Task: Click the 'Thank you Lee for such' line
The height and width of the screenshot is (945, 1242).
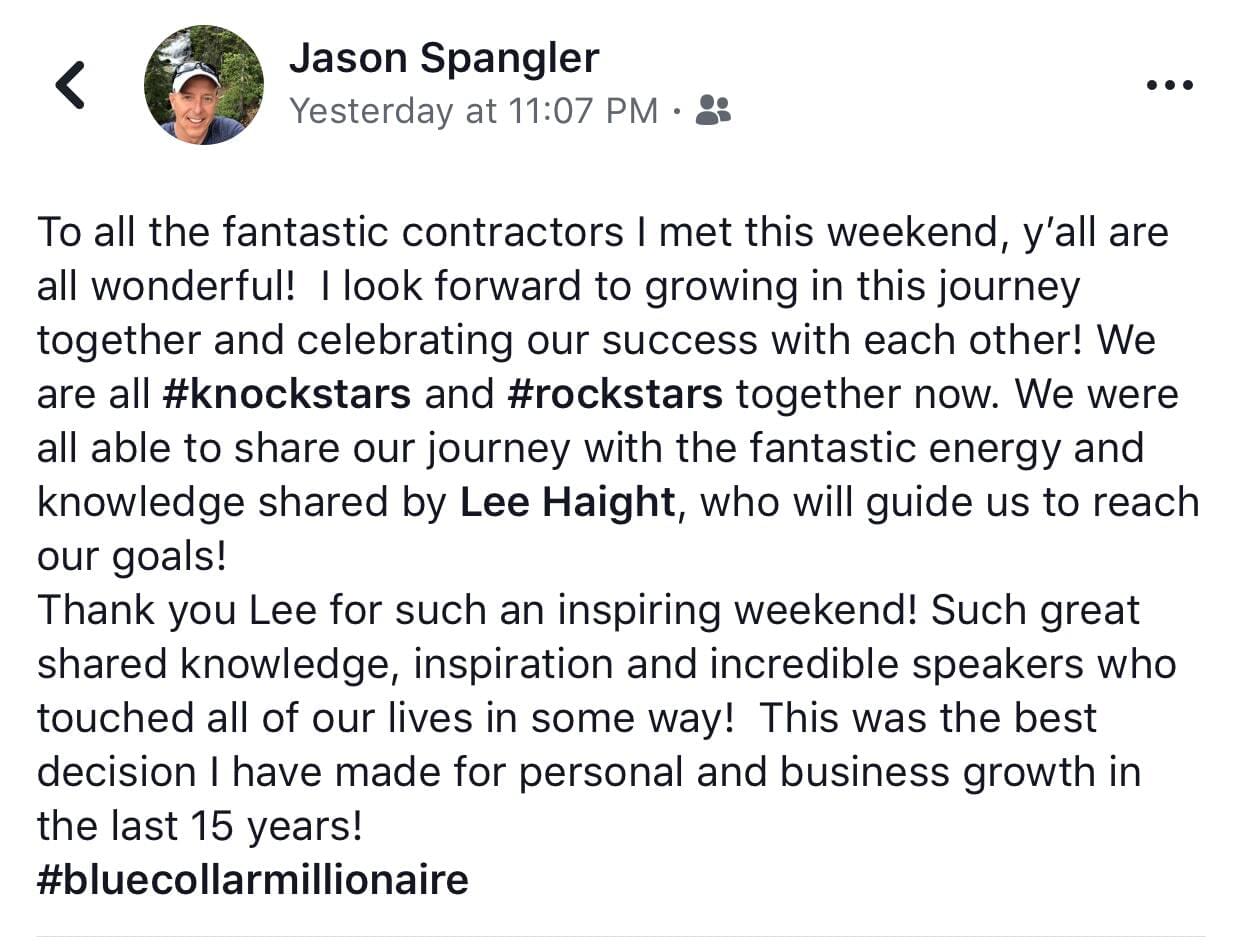Action: click(588, 610)
